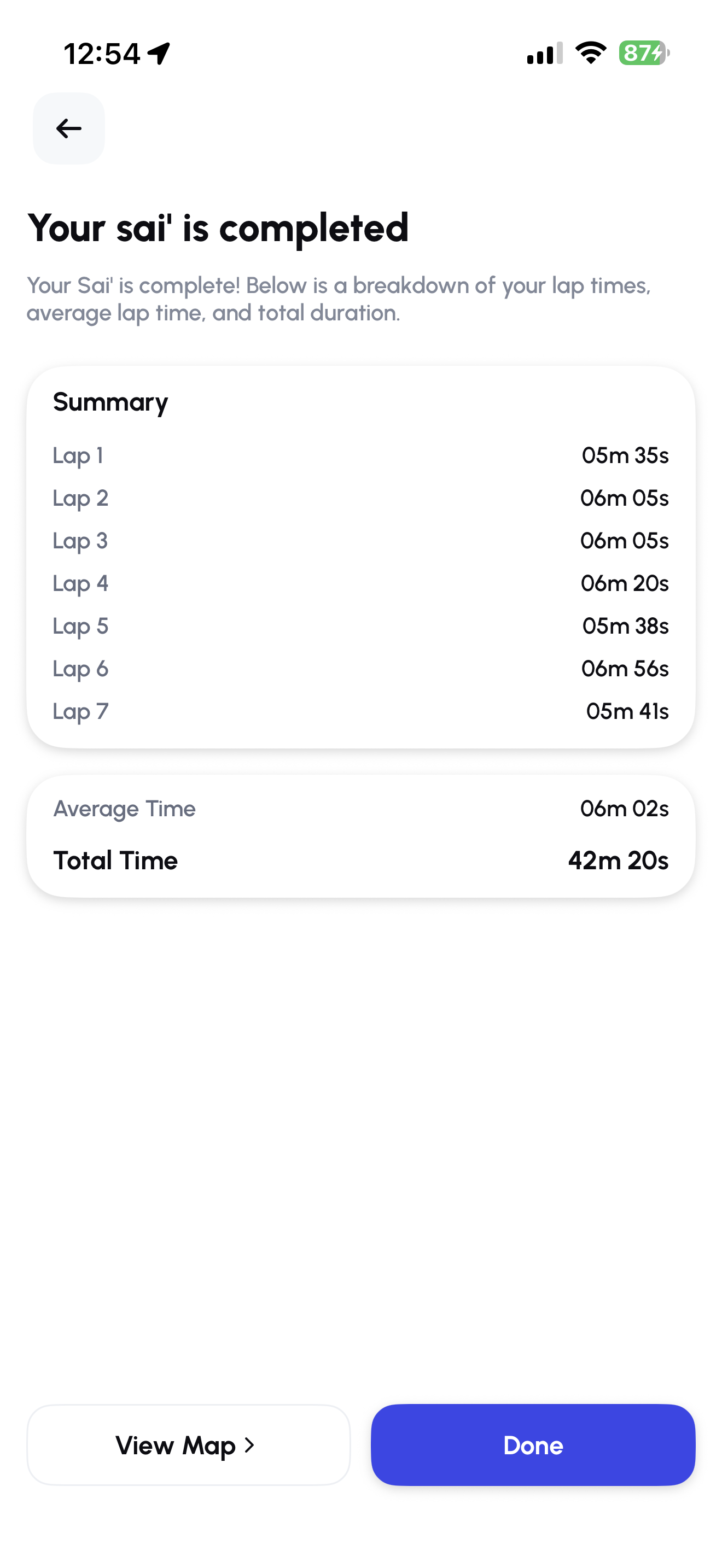Open the View Map screen
Screen dimensions: 722x1568
[188, 1444]
